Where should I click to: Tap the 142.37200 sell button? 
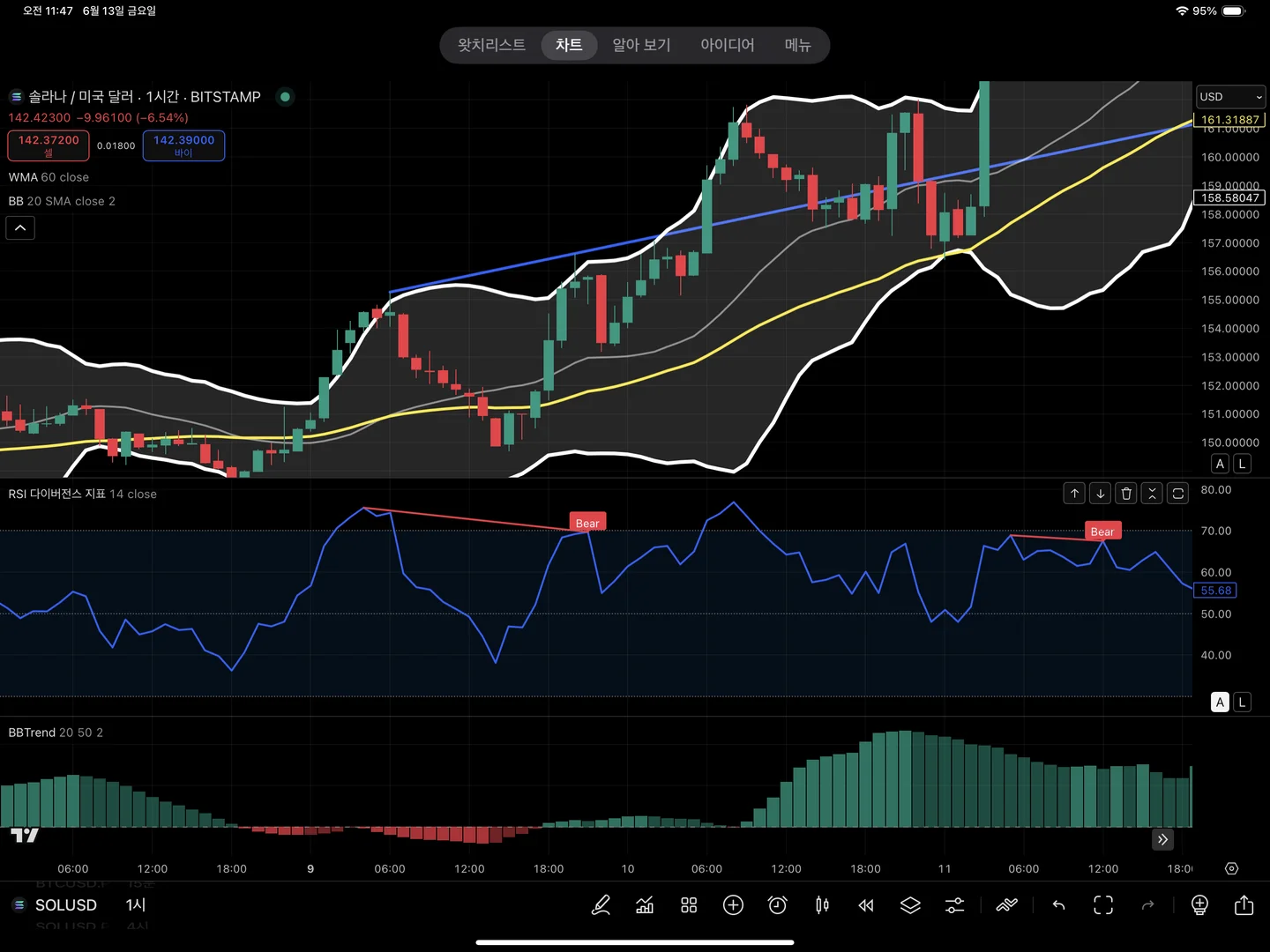[49, 145]
